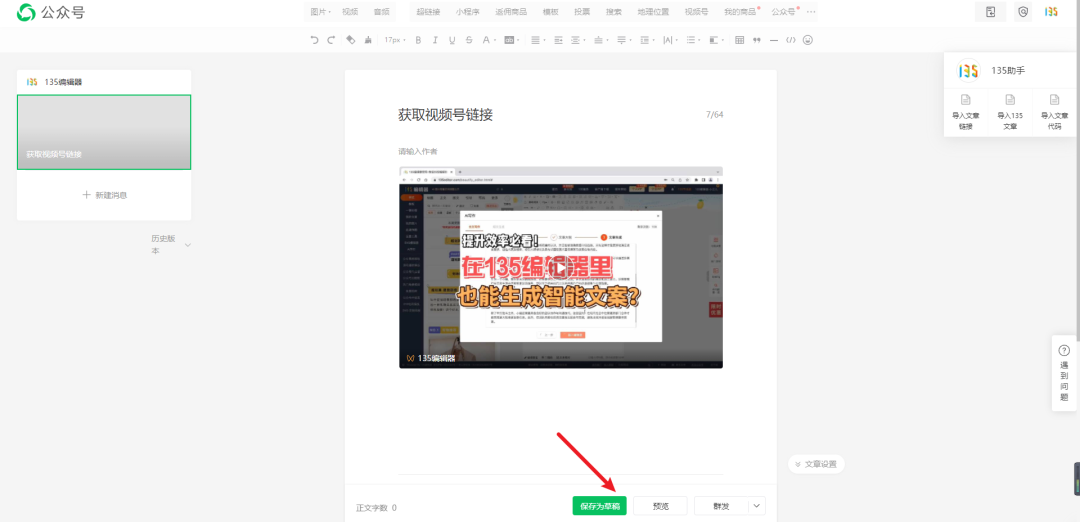Screen dimensions: 1080x522
Task: Open the line height dropdown
Action: coord(645,40)
